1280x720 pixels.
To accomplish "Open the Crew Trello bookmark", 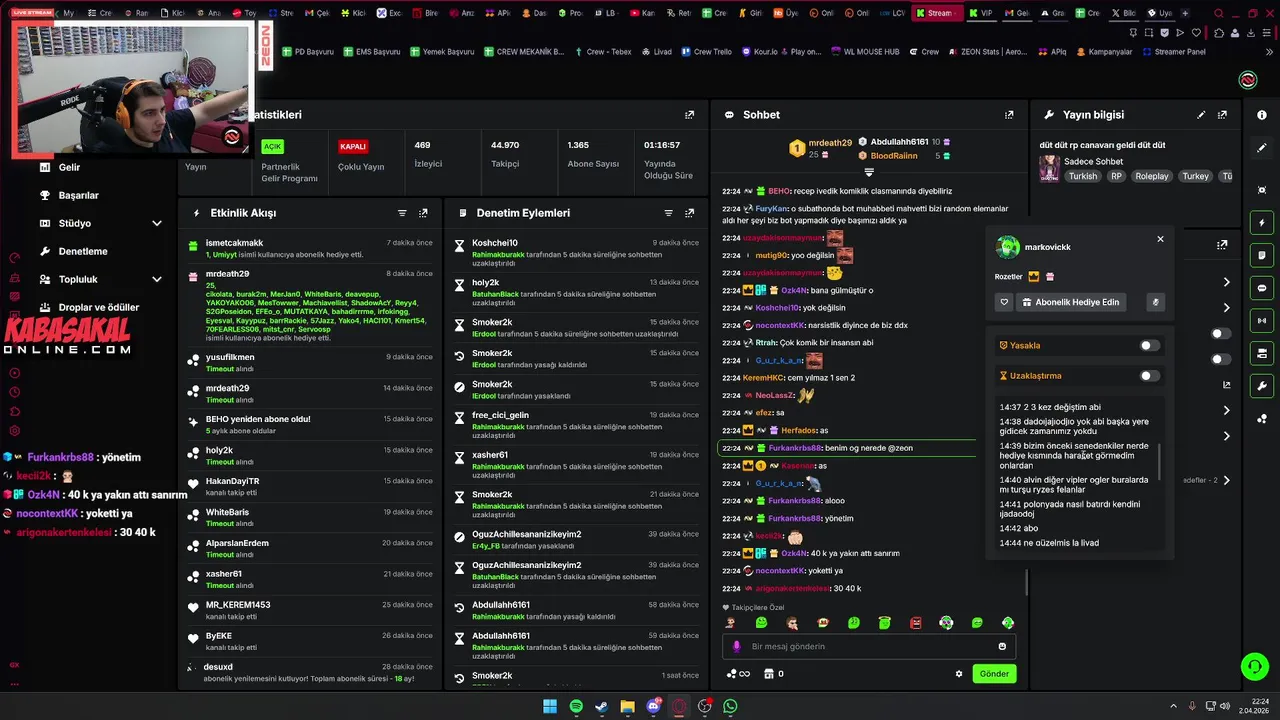I will 707,51.
